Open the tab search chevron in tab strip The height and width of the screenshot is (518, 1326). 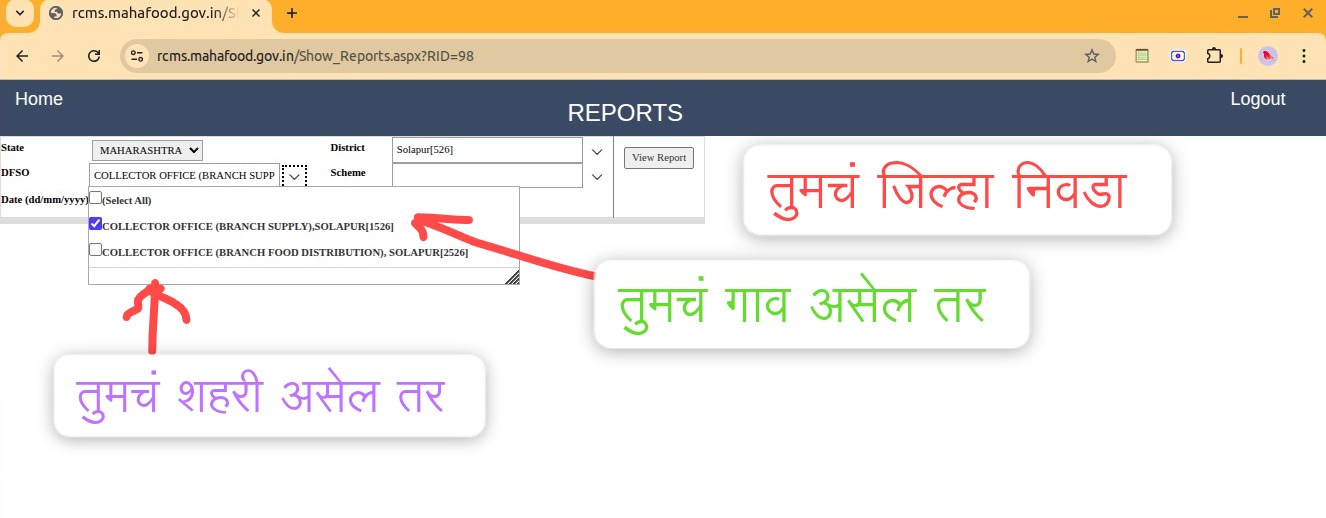(18, 13)
